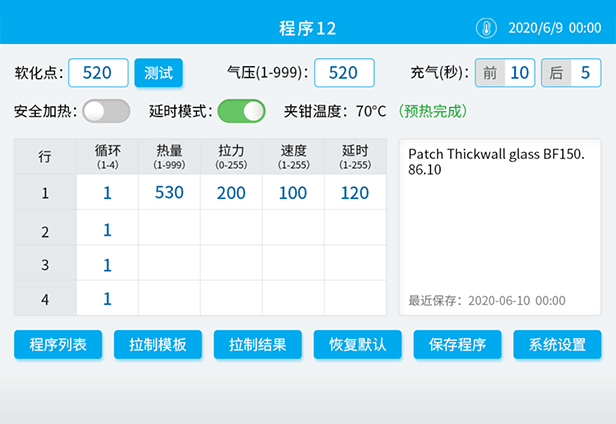Click the row 2 循环 loop cell
The height and width of the screenshot is (424, 616).
point(107,229)
